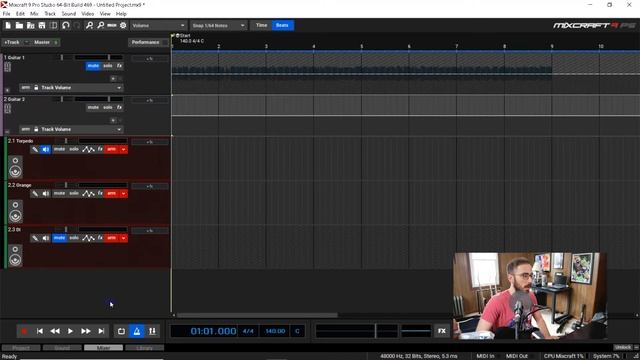Disarm recording on 2.1 Torpedo track

click(x=111, y=149)
